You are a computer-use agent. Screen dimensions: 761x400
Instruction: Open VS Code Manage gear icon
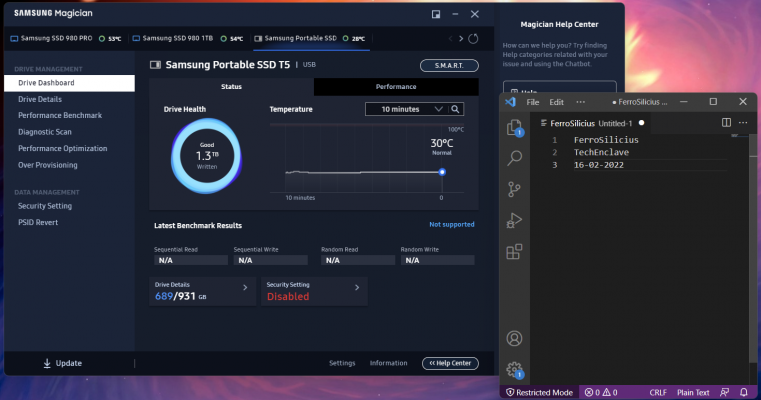[514, 370]
